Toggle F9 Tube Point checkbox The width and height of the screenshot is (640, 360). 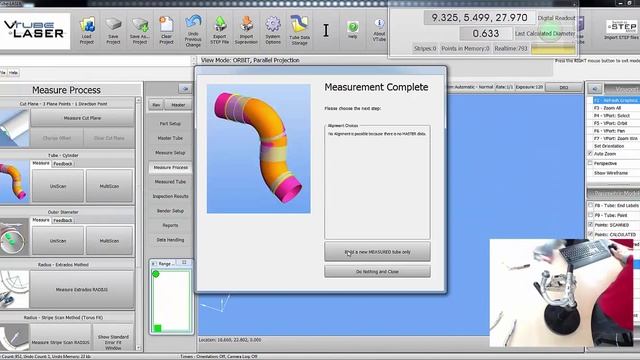[x=590, y=215]
